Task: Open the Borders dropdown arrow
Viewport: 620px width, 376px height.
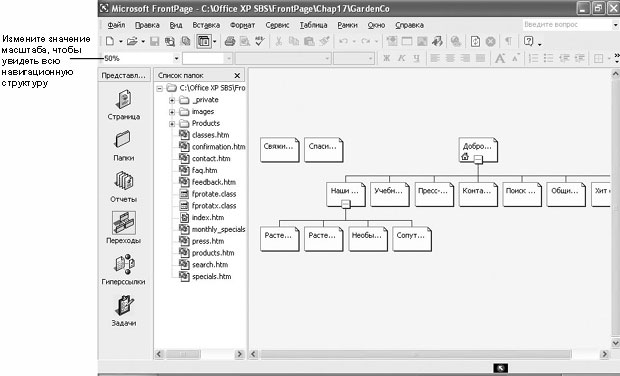Action: (x=609, y=59)
